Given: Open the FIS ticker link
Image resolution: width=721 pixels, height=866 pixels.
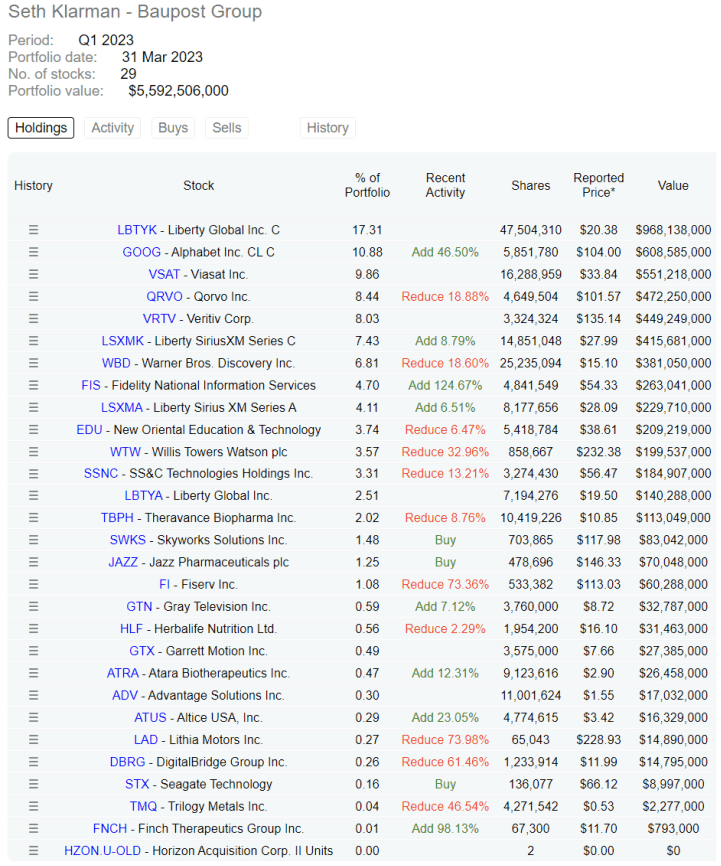Looking at the screenshot, I should click(x=91, y=385).
